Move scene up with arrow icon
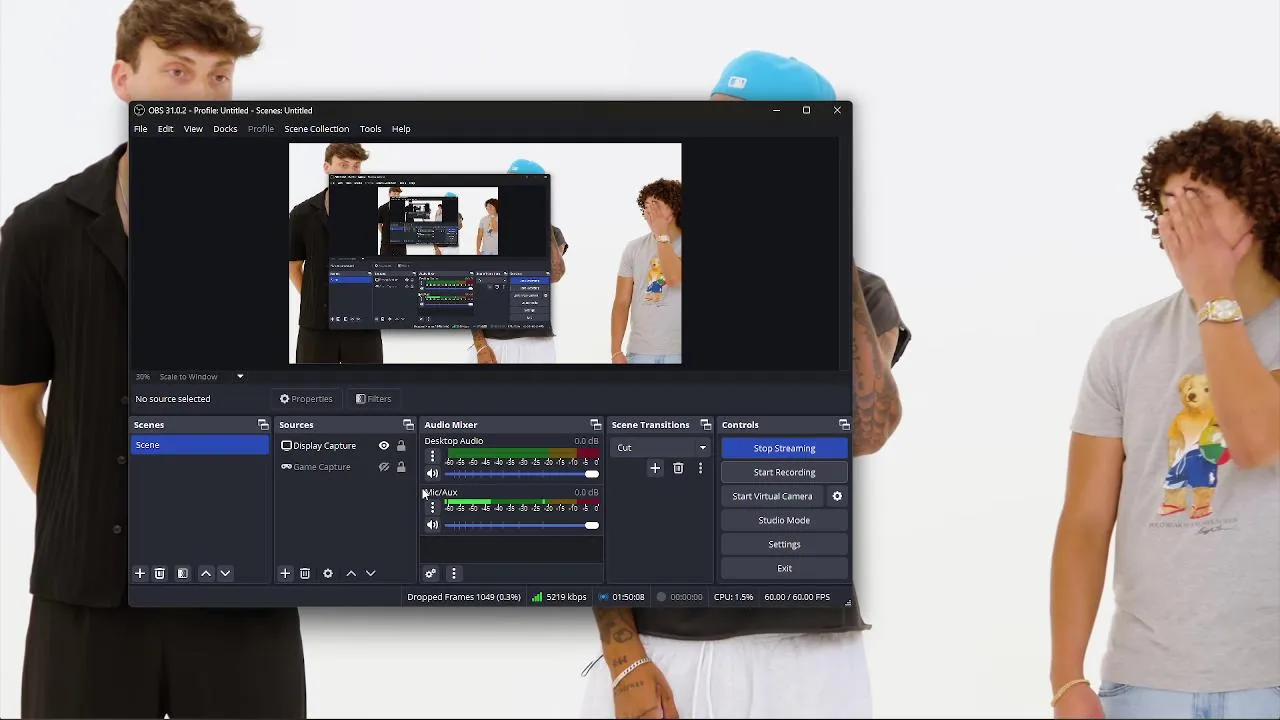This screenshot has width=1280, height=720. click(x=206, y=573)
